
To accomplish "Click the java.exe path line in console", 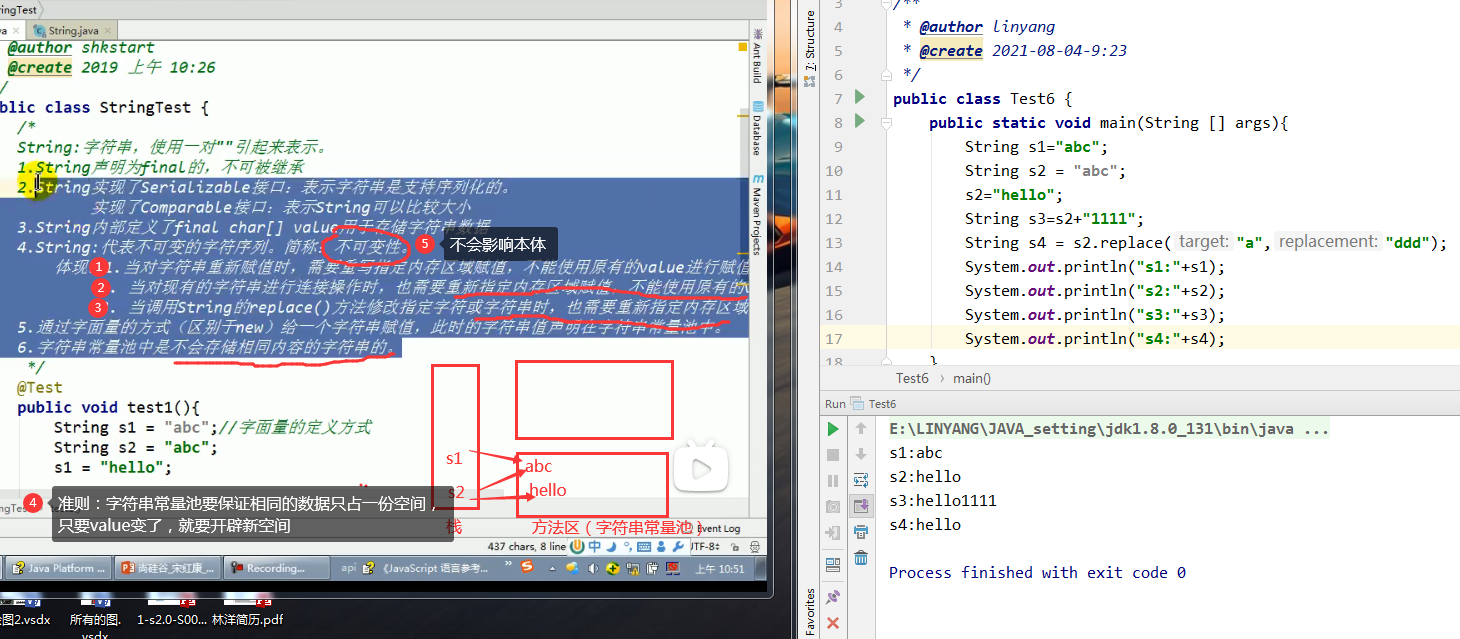I will [1108, 429].
